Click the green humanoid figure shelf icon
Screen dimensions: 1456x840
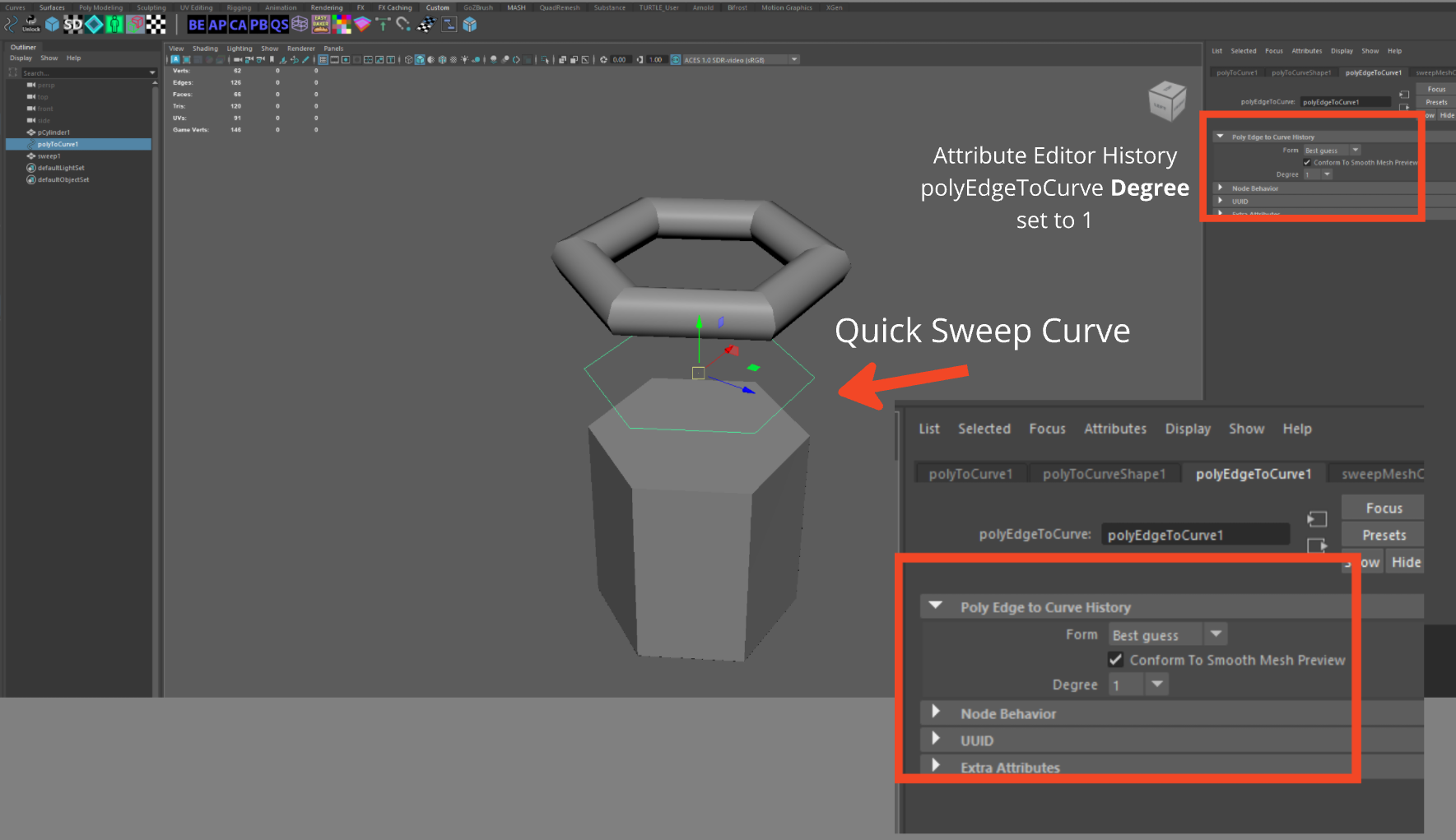point(114,25)
